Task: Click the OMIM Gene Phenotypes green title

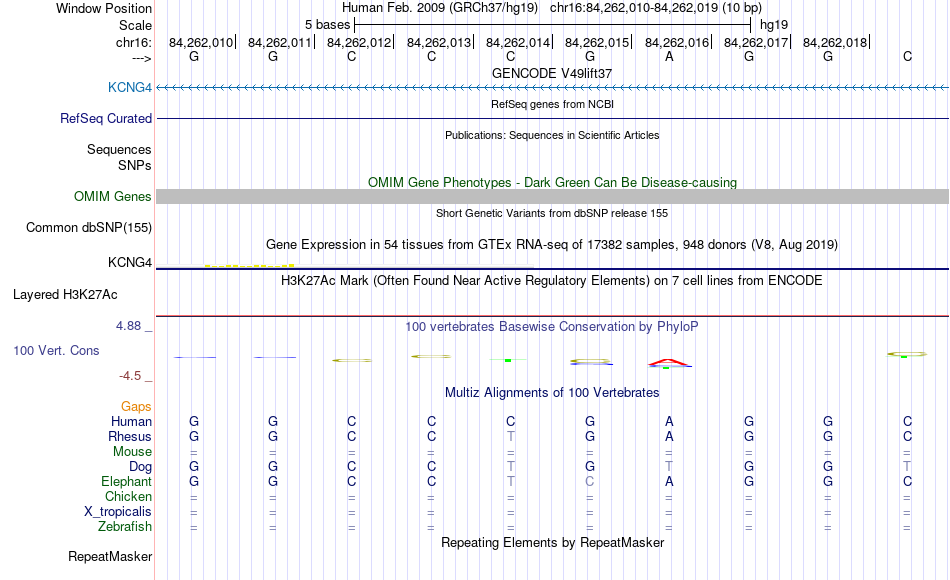Action: click(x=553, y=182)
